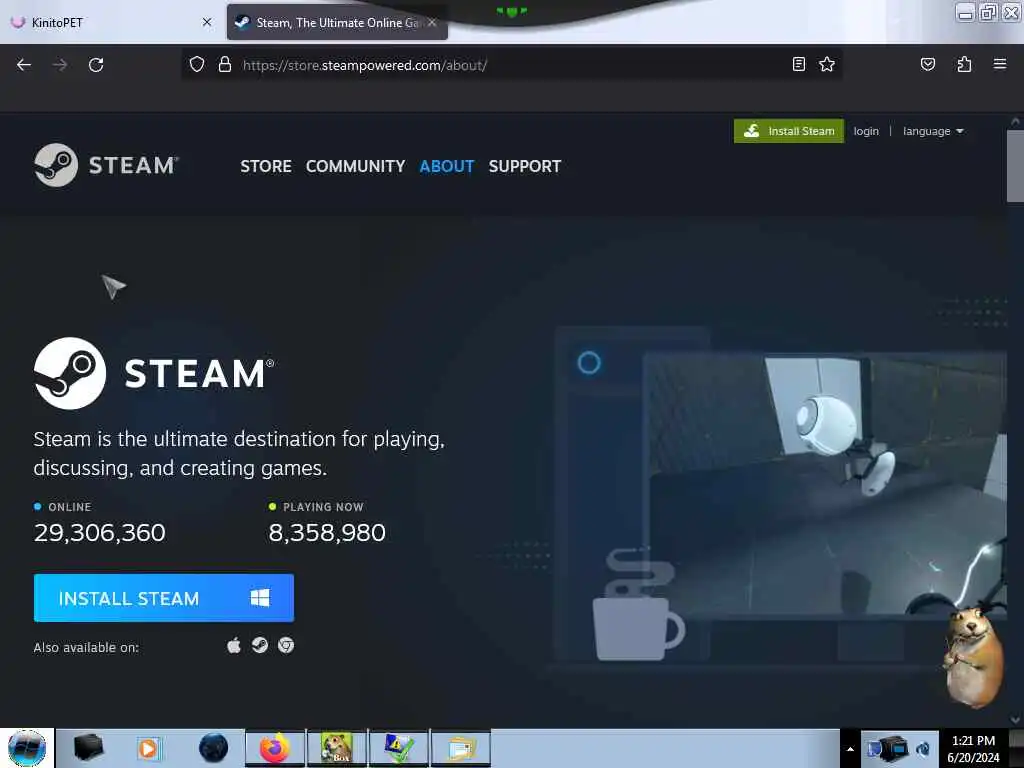Open the tracking protection shield icon

coord(197,65)
